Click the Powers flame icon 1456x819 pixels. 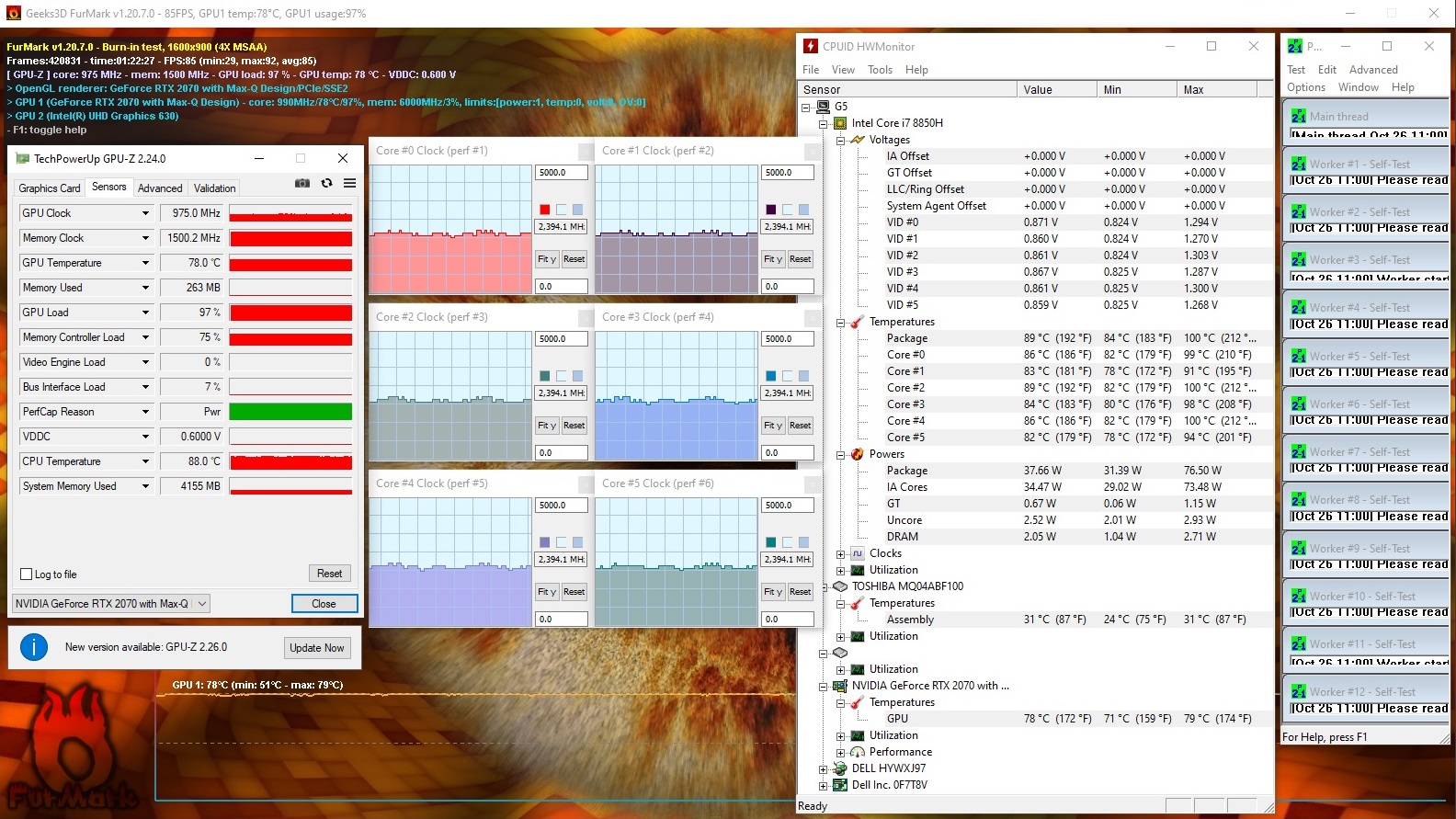[x=857, y=454]
